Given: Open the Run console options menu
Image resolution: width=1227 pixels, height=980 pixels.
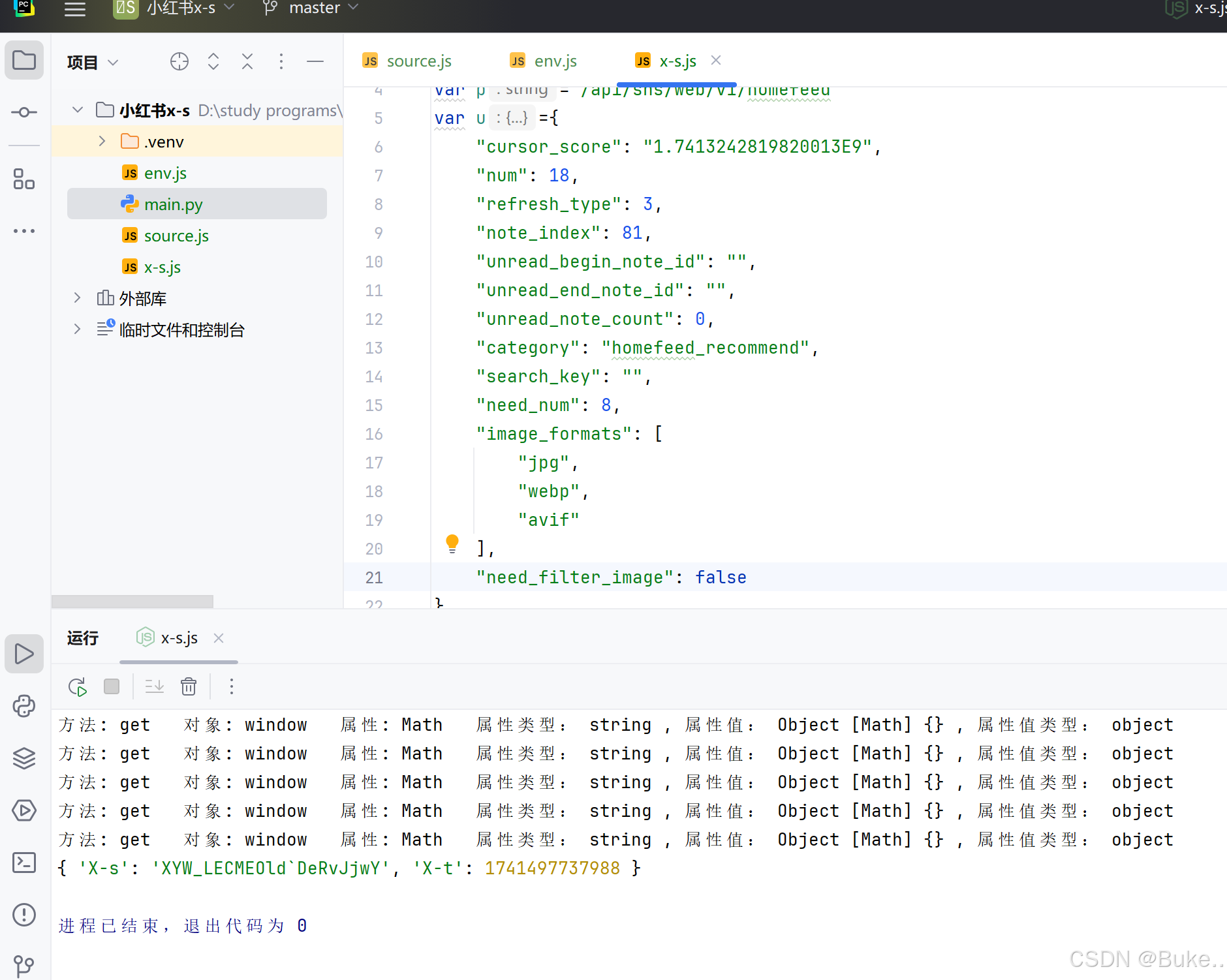Looking at the screenshot, I should [x=231, y=686].
